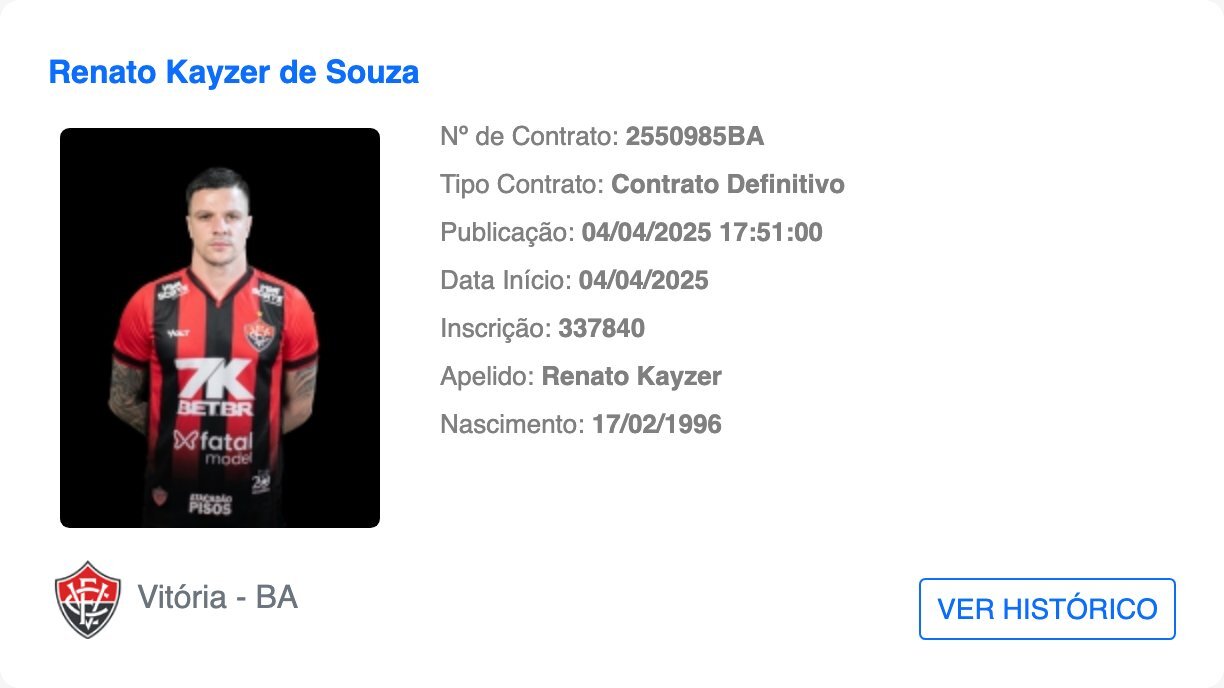Screen dimensions: 1224x688
Task: Click the fatal model sponsor logo on shirt
Action: coord(213,447)
